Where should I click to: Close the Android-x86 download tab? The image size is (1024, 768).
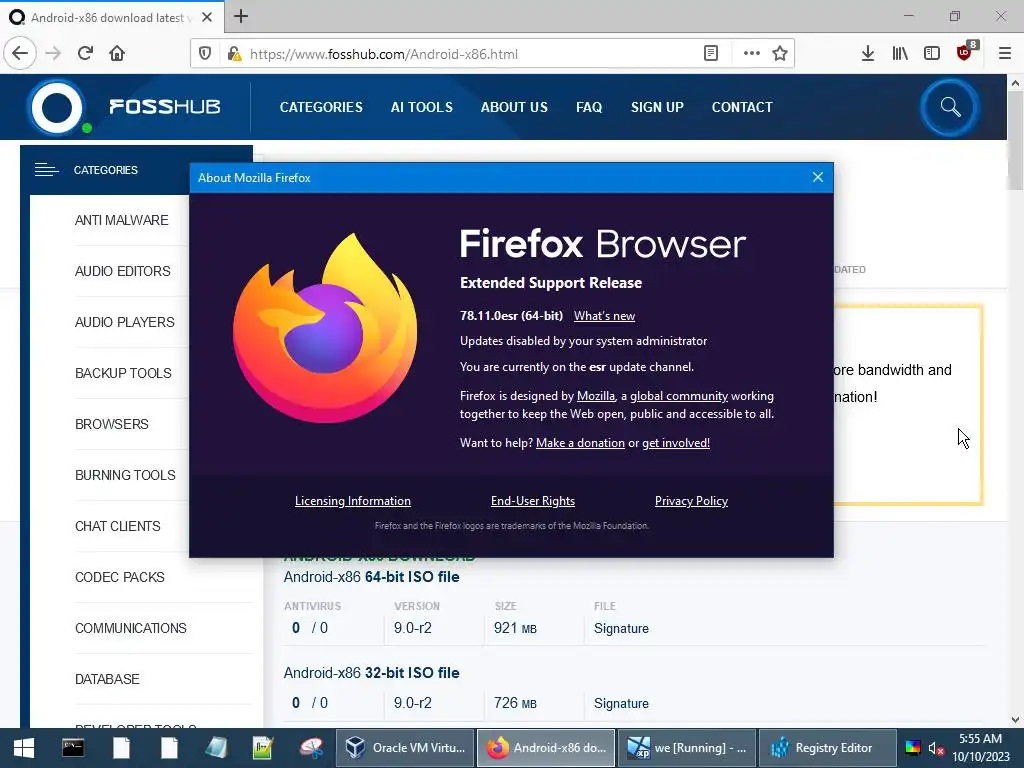(207, 17)
